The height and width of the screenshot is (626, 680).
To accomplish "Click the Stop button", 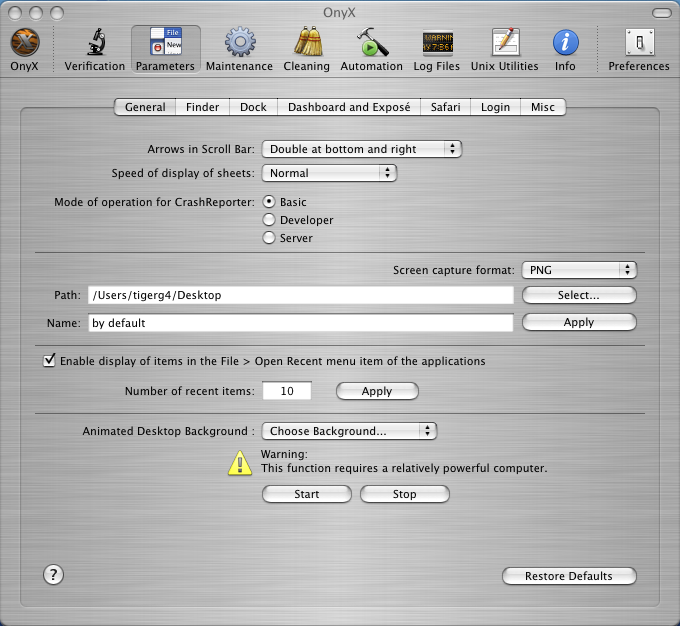I will (405, 494).
